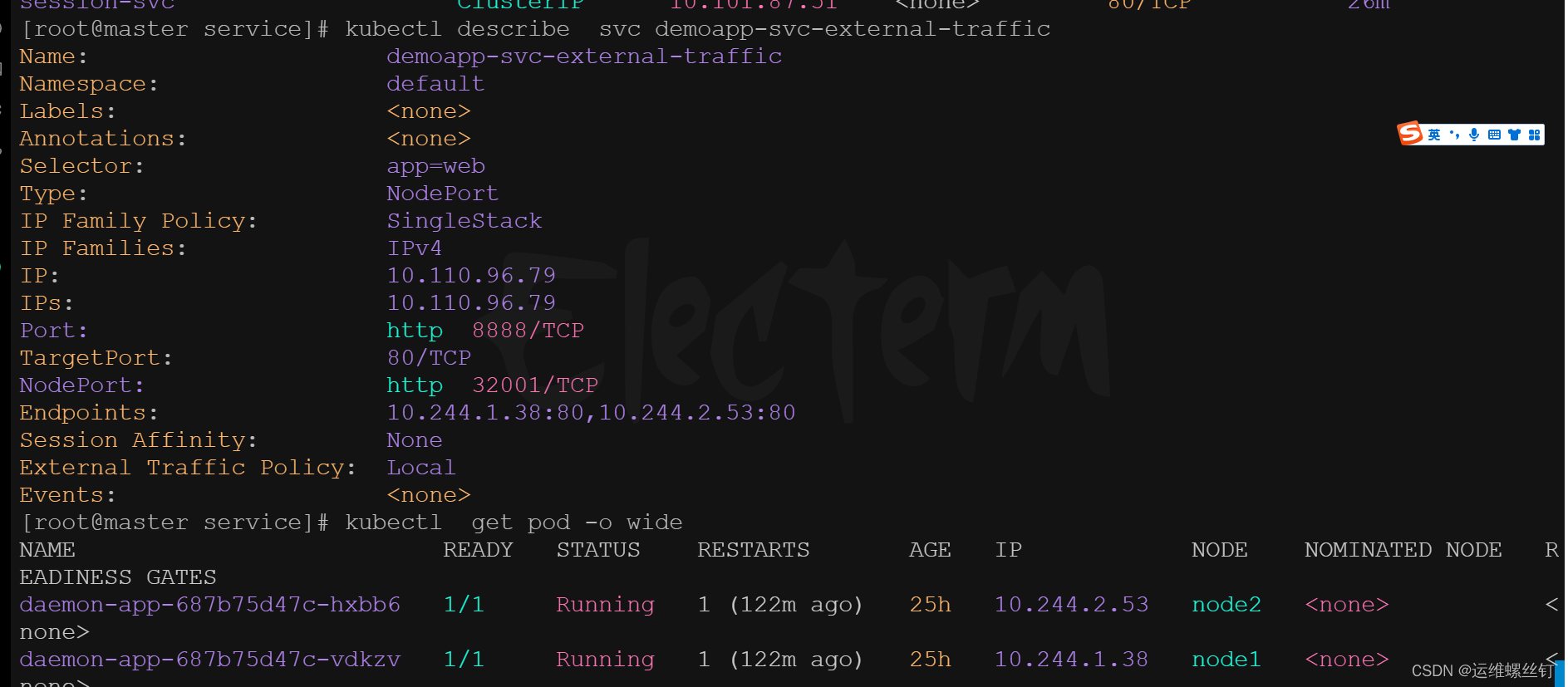1568x687 pixels.
Task: Select the Endpoints value '10.244.1.38:80,10.244.2.53:80'
Action: click(591, 413)
